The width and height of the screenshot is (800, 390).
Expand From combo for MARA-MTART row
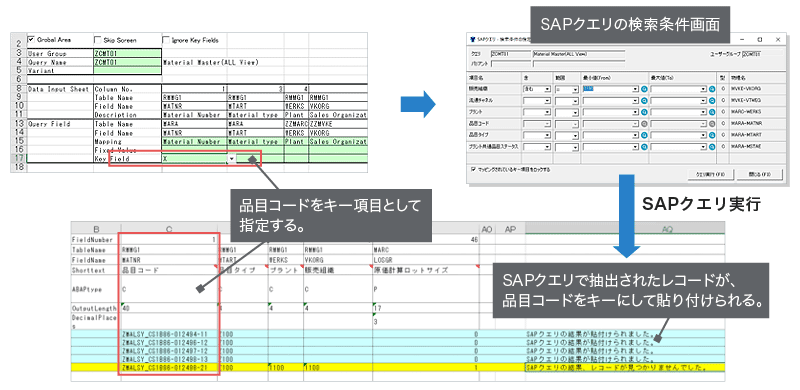pyautogui.click(x=635, y=135)
